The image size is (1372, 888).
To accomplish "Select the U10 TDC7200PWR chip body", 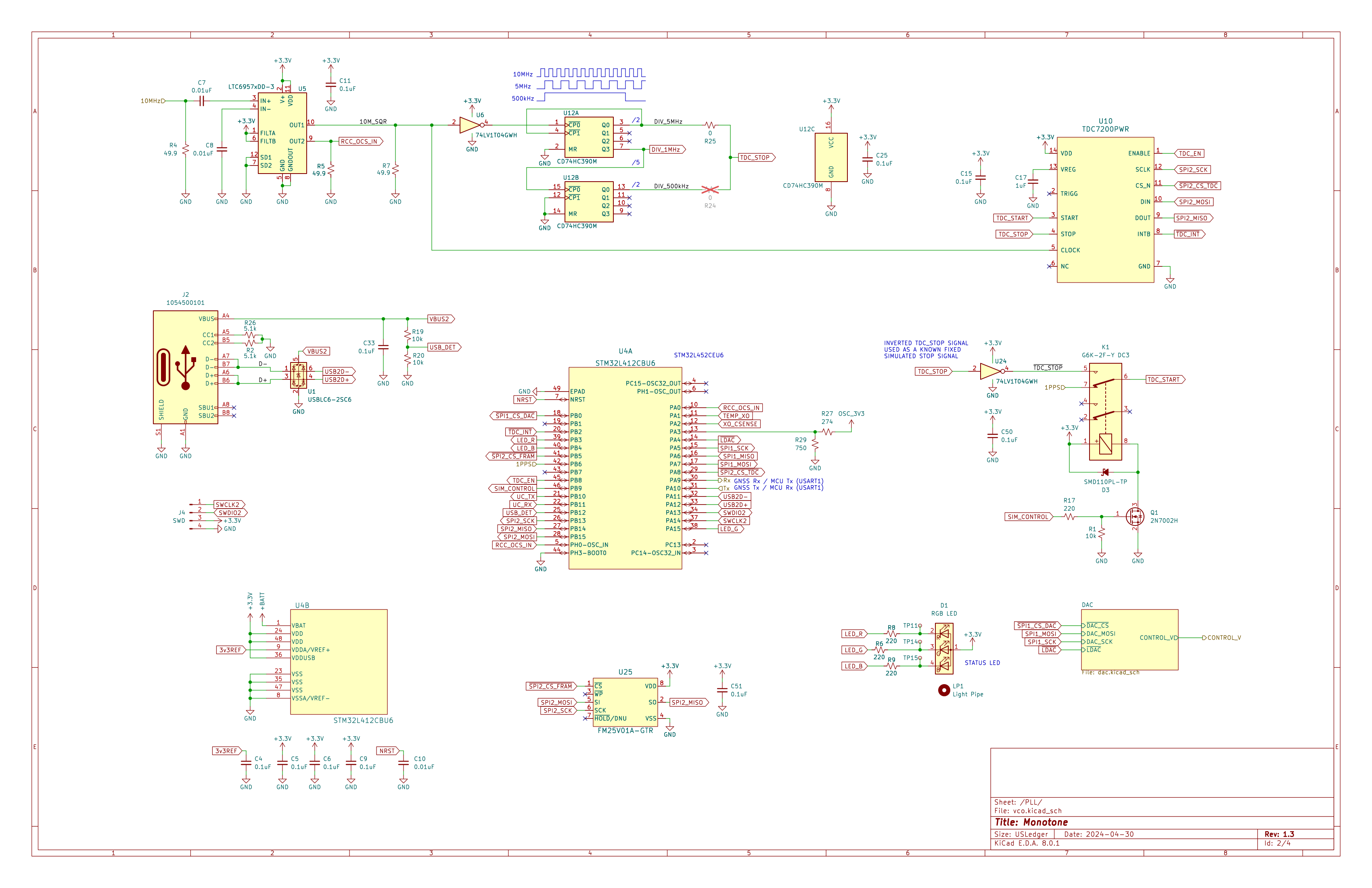I will coord(1105,210).
